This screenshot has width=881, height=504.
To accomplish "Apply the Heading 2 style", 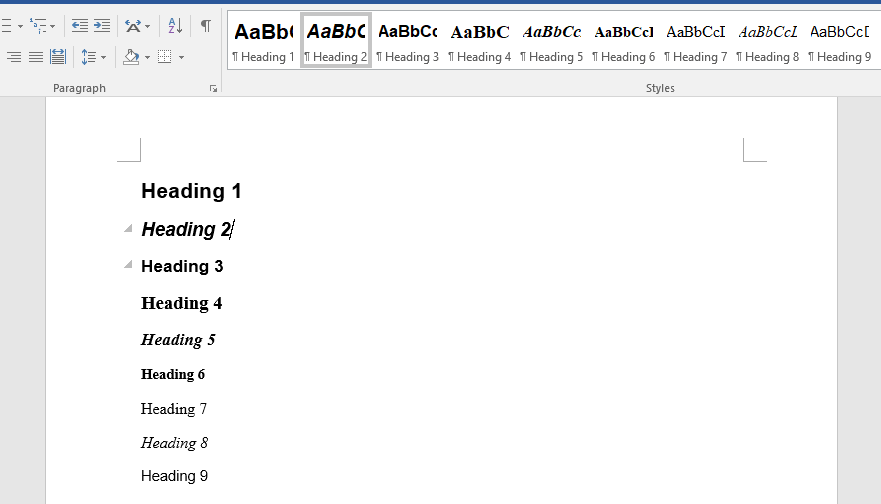I will click(336, 40).
